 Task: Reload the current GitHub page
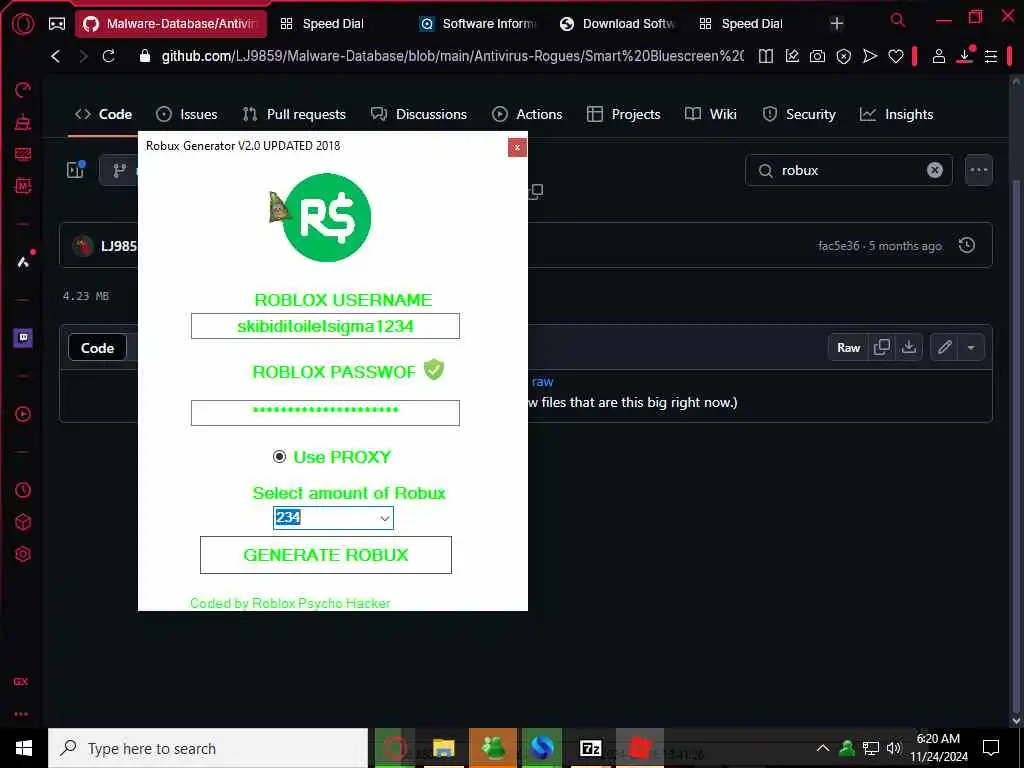(108, 56)
